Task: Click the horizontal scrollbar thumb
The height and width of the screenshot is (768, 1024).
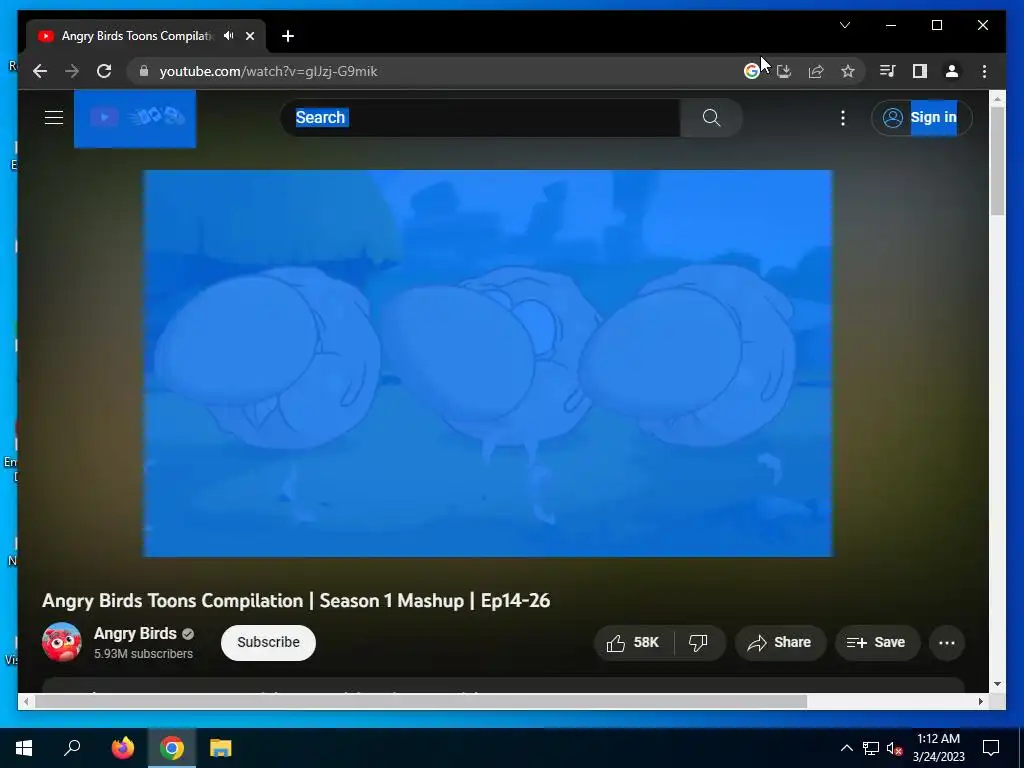Action: [x=421, y=701]
